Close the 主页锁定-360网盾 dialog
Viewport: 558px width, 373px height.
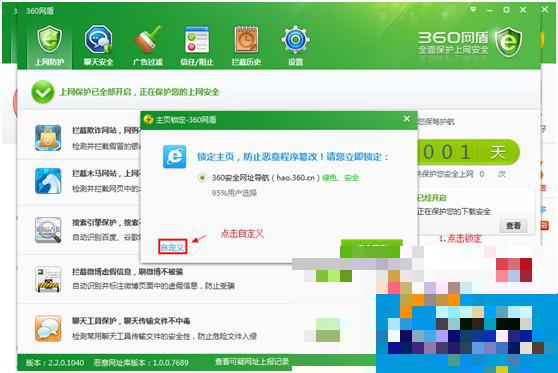tap(407, 119)
